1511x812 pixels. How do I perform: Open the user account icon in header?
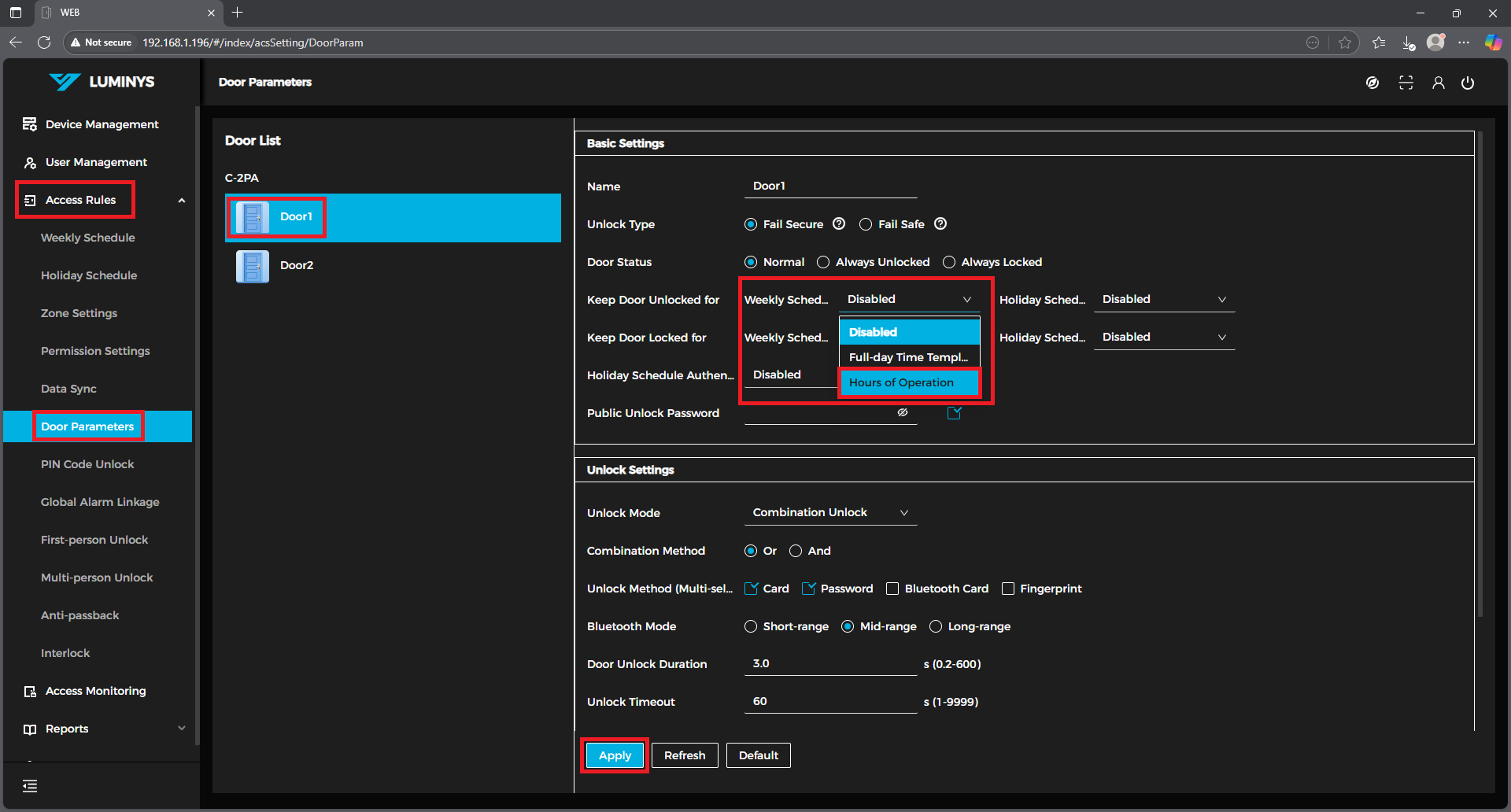(1438, 83)
